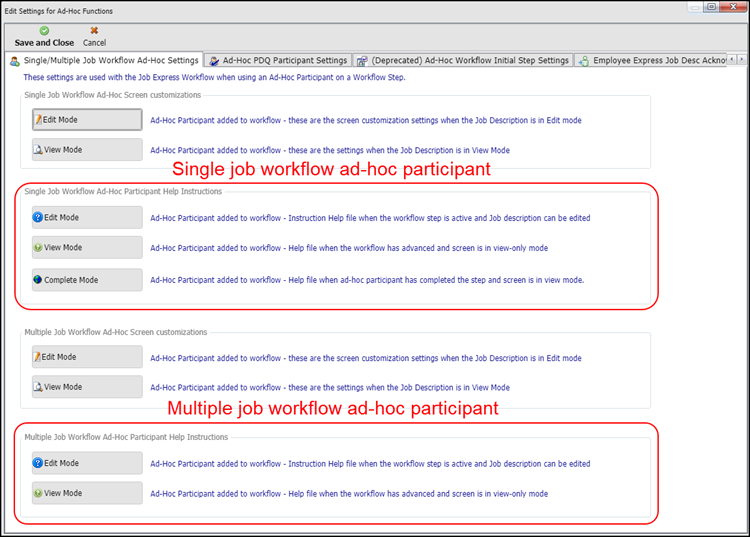The height and width of the screenshot is (537, 750).
Task: Click the Ad-Hoc PDQ Participant tab icon
Action: [x=214, y=61]
